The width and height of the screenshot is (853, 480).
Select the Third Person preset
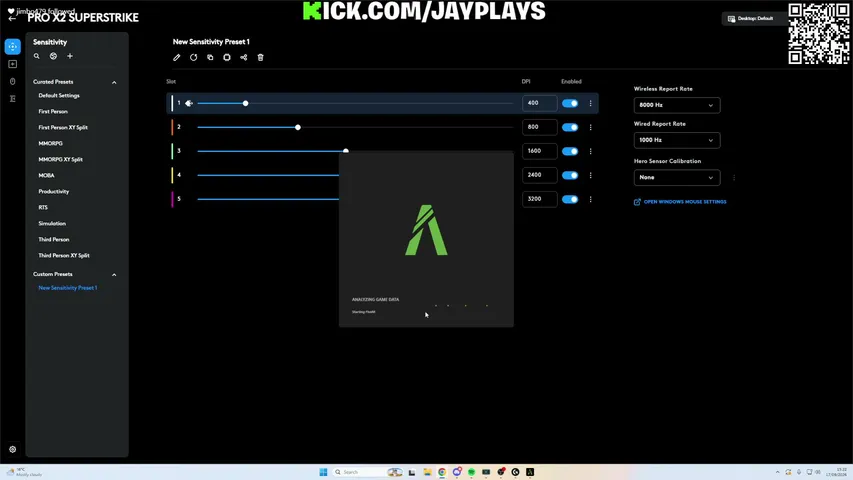(x=54, y=239)
